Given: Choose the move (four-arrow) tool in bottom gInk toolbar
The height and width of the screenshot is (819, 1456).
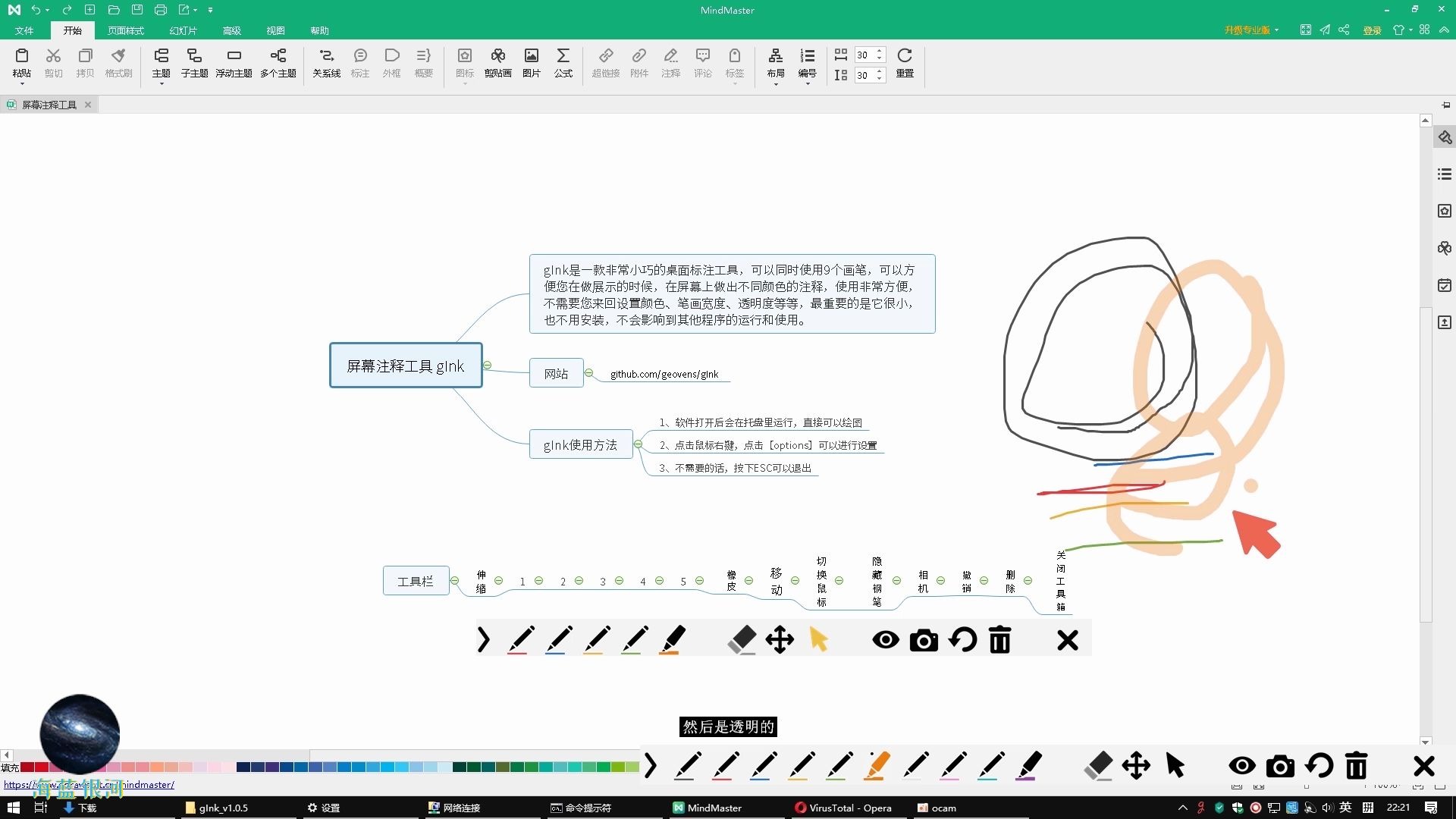Looking at the screenshot, I should coord(1136,766).
